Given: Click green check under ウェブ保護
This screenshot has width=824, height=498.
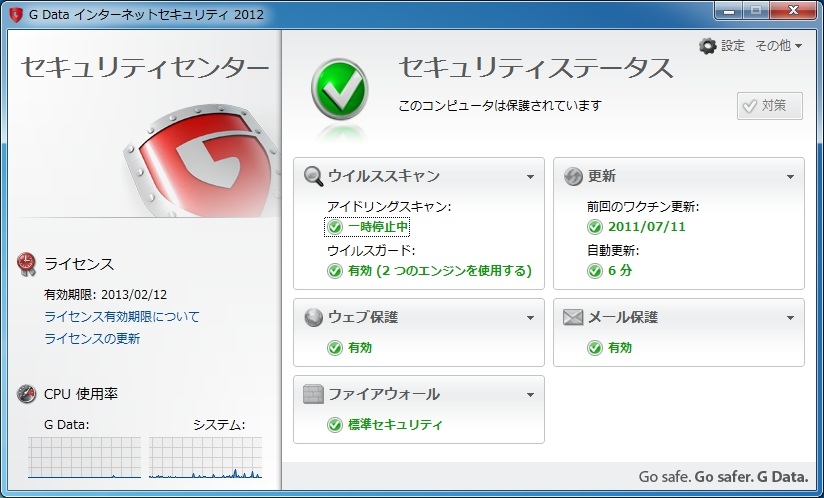Looking at the screenshot, I should pyautogui.click(x=335, y=348).
